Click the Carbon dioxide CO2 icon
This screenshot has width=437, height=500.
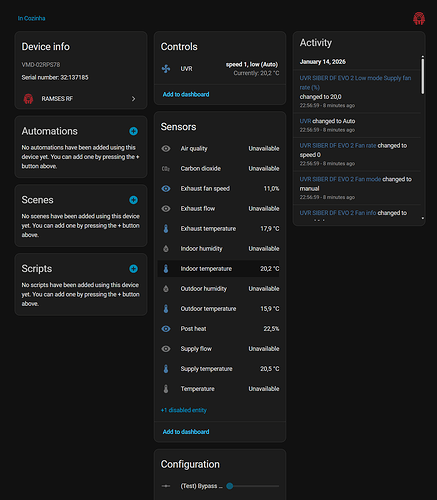click(166, 169)
